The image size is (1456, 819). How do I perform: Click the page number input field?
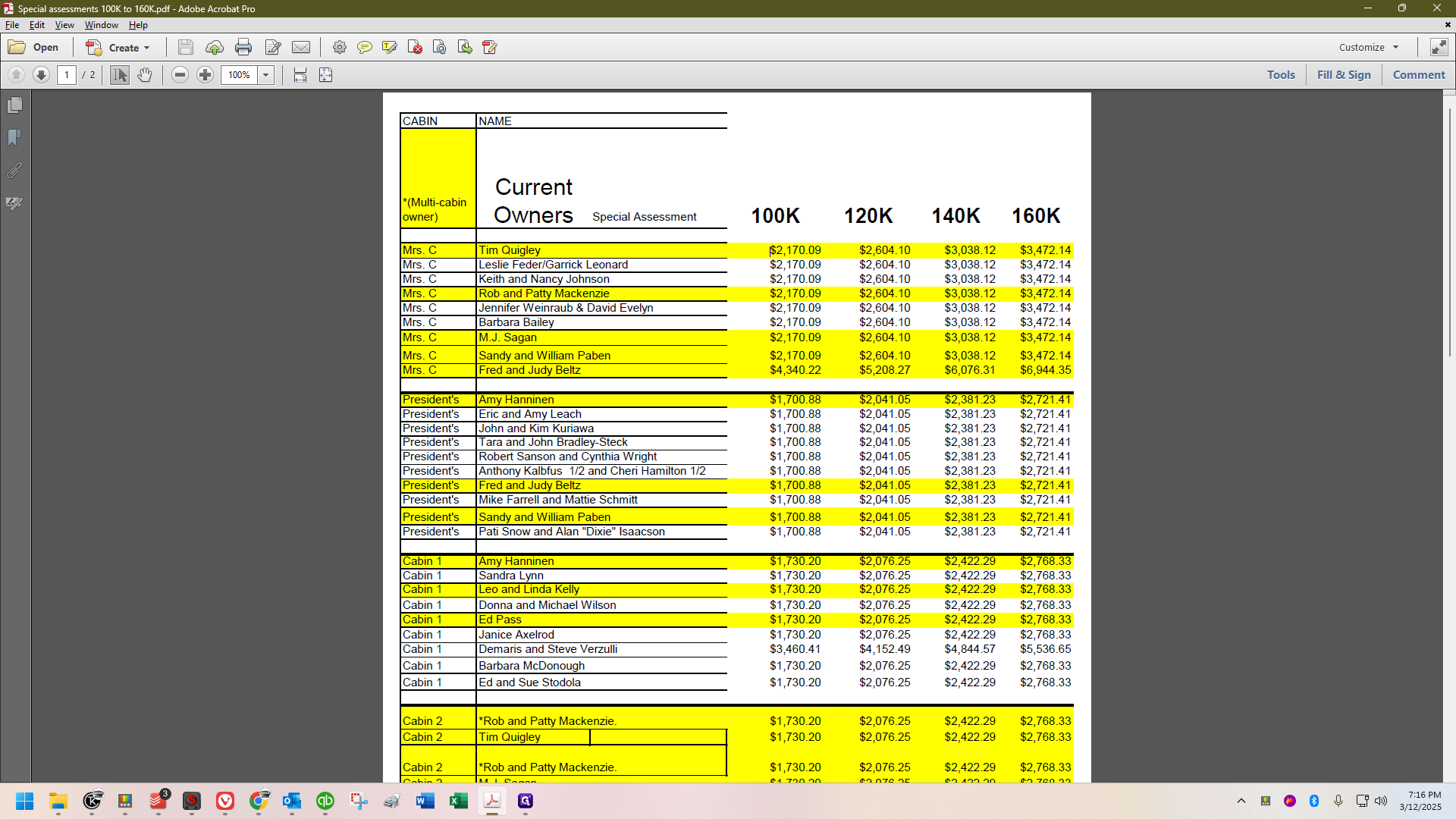(x=67, y=75)
